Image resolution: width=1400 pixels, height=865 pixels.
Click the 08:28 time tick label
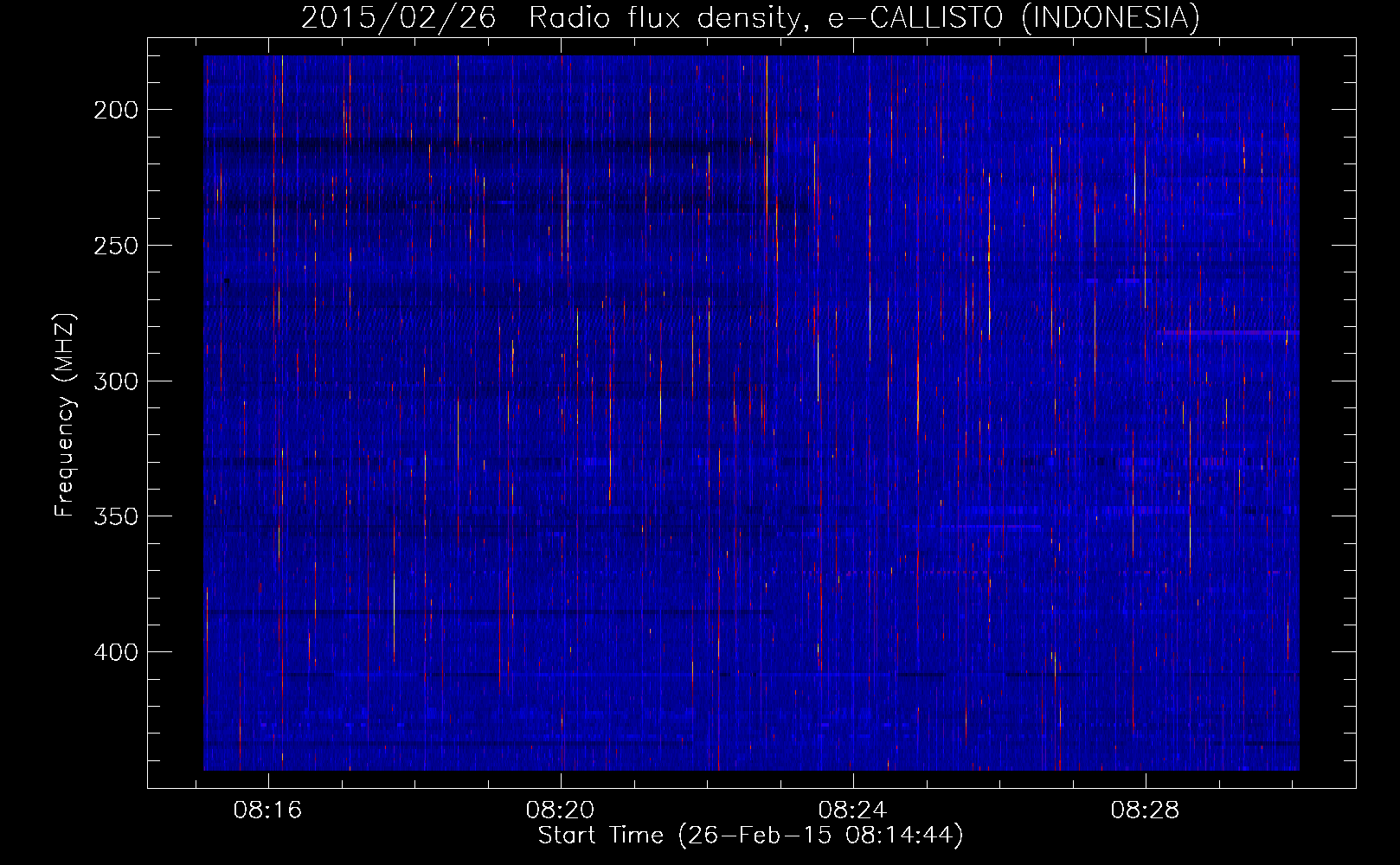click(1145, 811)
